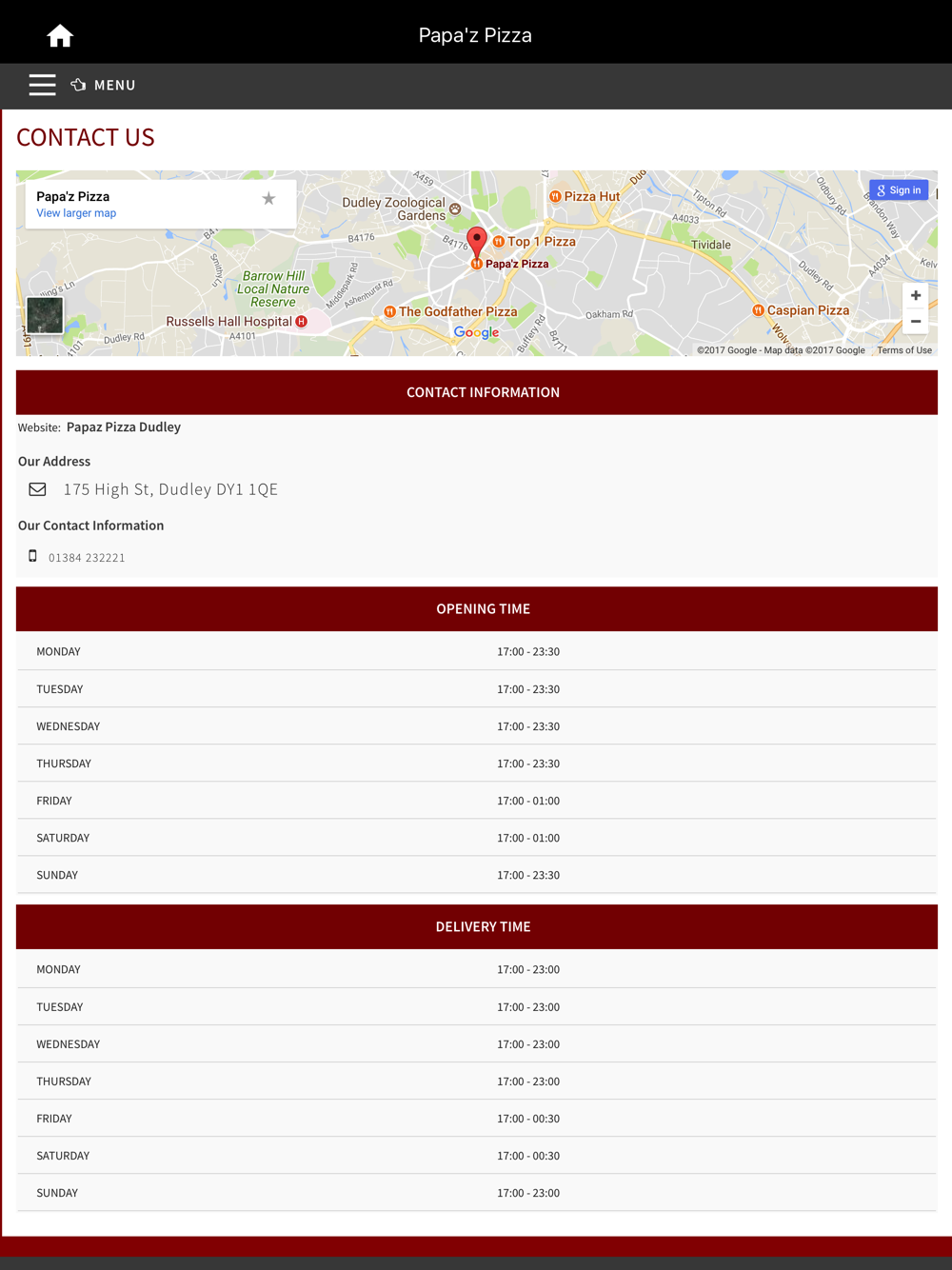The width and height of the screenshot is (952, 1270).
Task: Open the Papaz Pizza Dudley website link
Action: [124, 427]
